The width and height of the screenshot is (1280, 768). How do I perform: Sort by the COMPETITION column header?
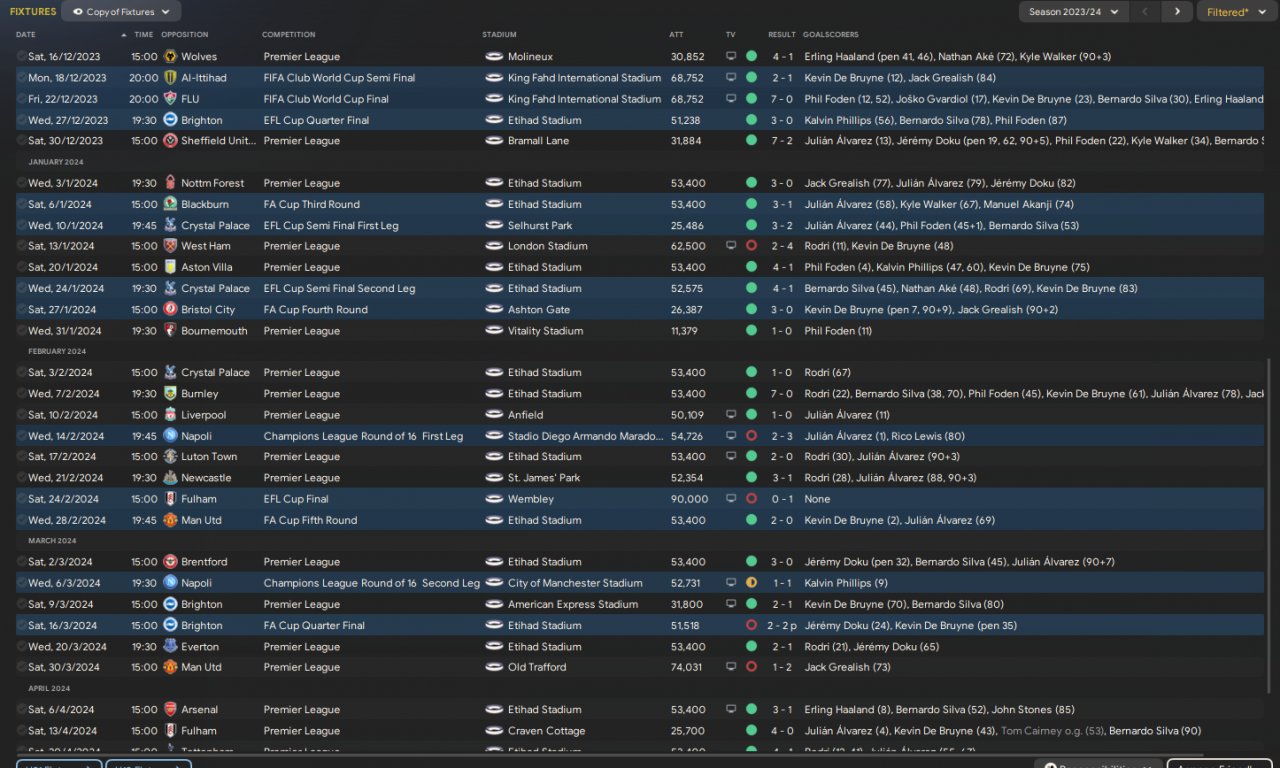point(289,35)
